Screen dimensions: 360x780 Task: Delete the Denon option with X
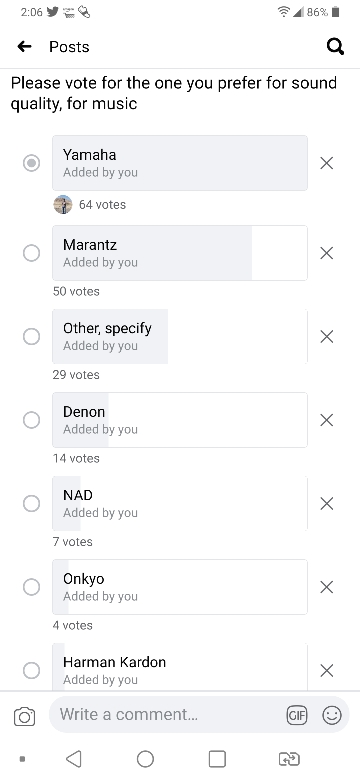pyautogui.click(x=327, y=420)
